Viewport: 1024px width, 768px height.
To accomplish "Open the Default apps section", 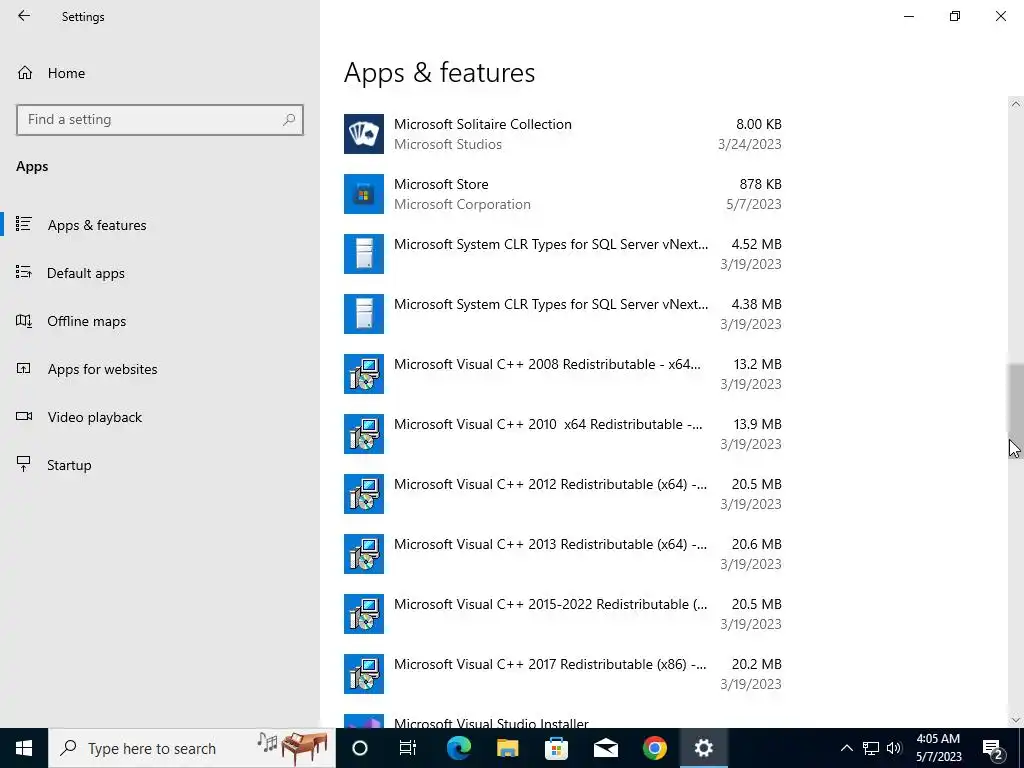I will point(160,273).
